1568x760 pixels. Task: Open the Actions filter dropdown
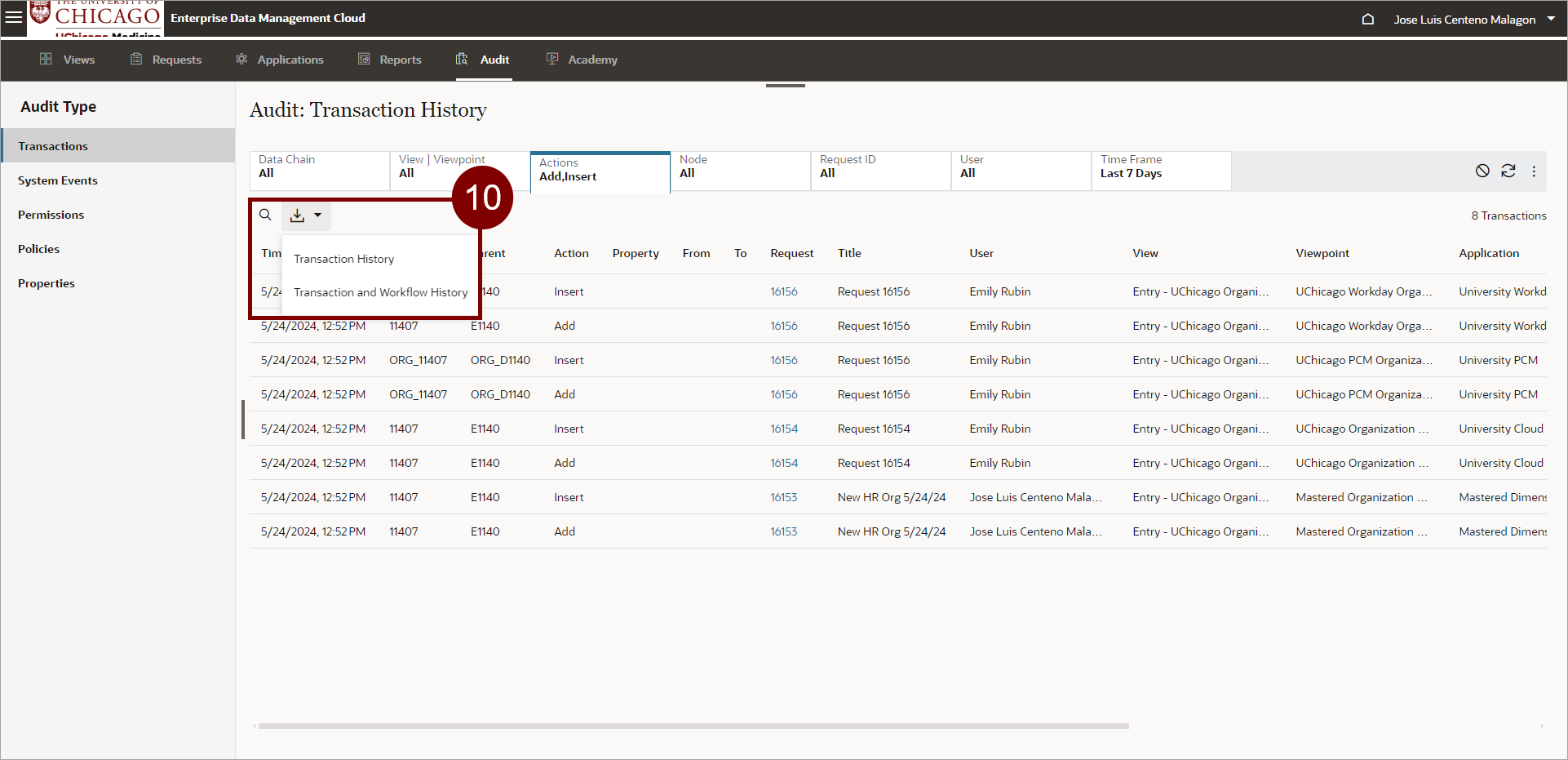coord(600,171)
